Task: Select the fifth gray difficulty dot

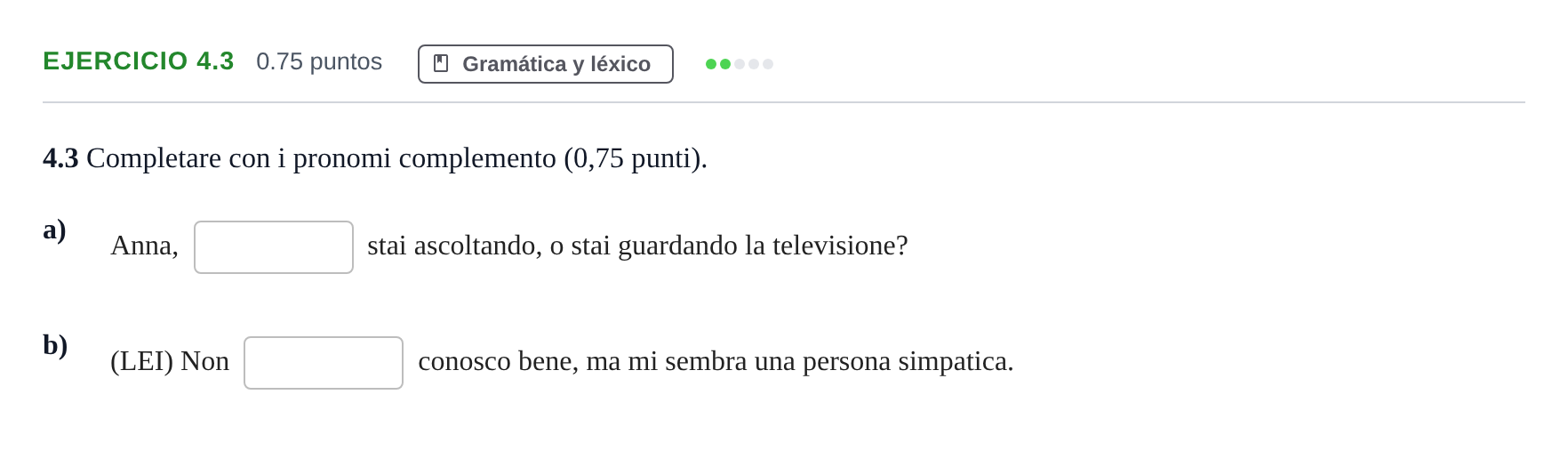Action: click(x=768, y=64)
